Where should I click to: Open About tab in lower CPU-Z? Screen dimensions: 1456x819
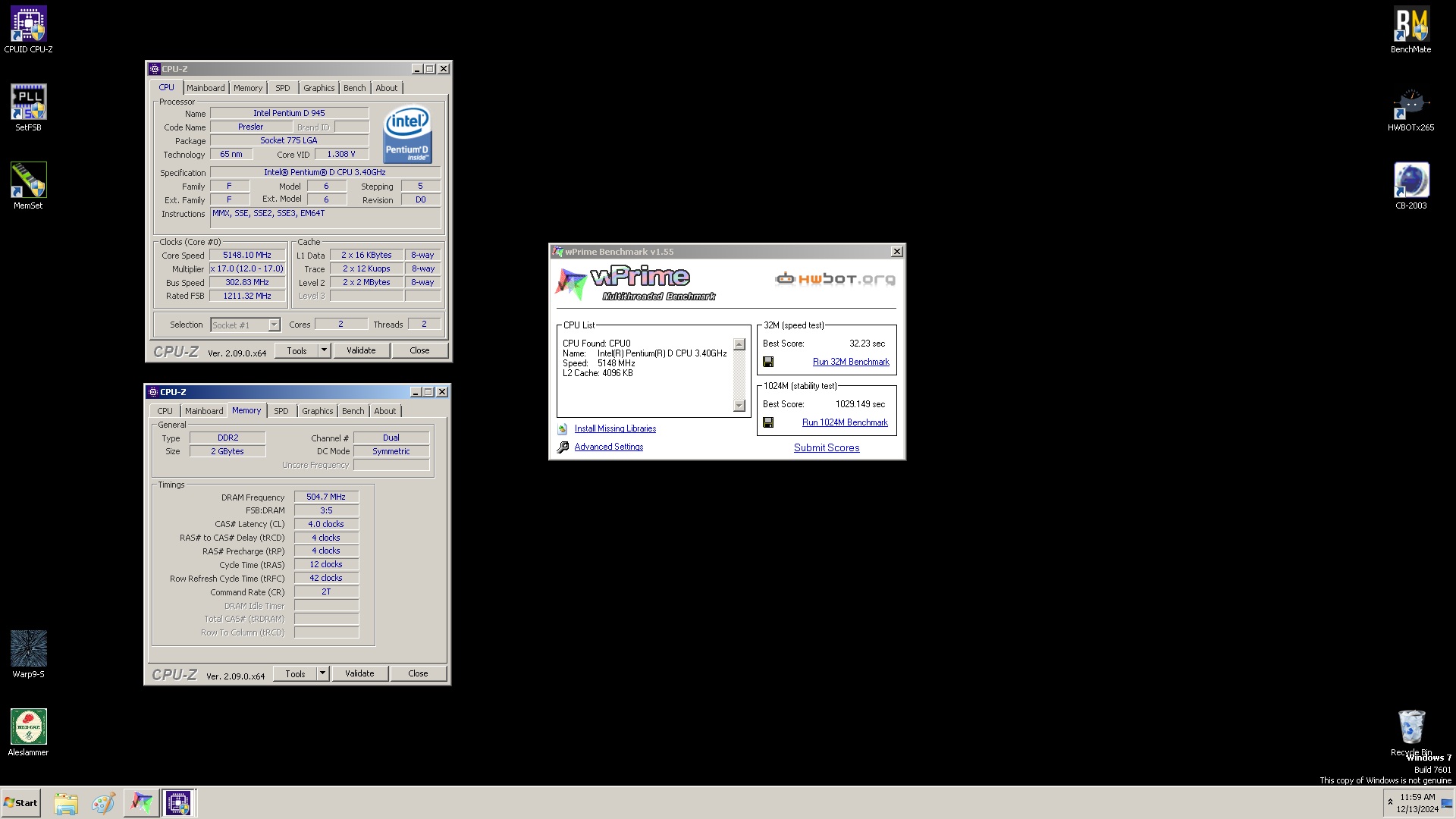point(385,411)
